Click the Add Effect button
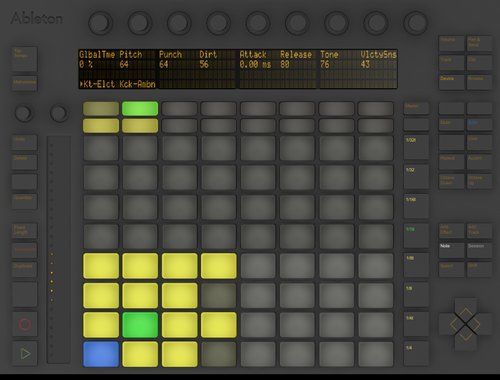 tap(451, 231)
